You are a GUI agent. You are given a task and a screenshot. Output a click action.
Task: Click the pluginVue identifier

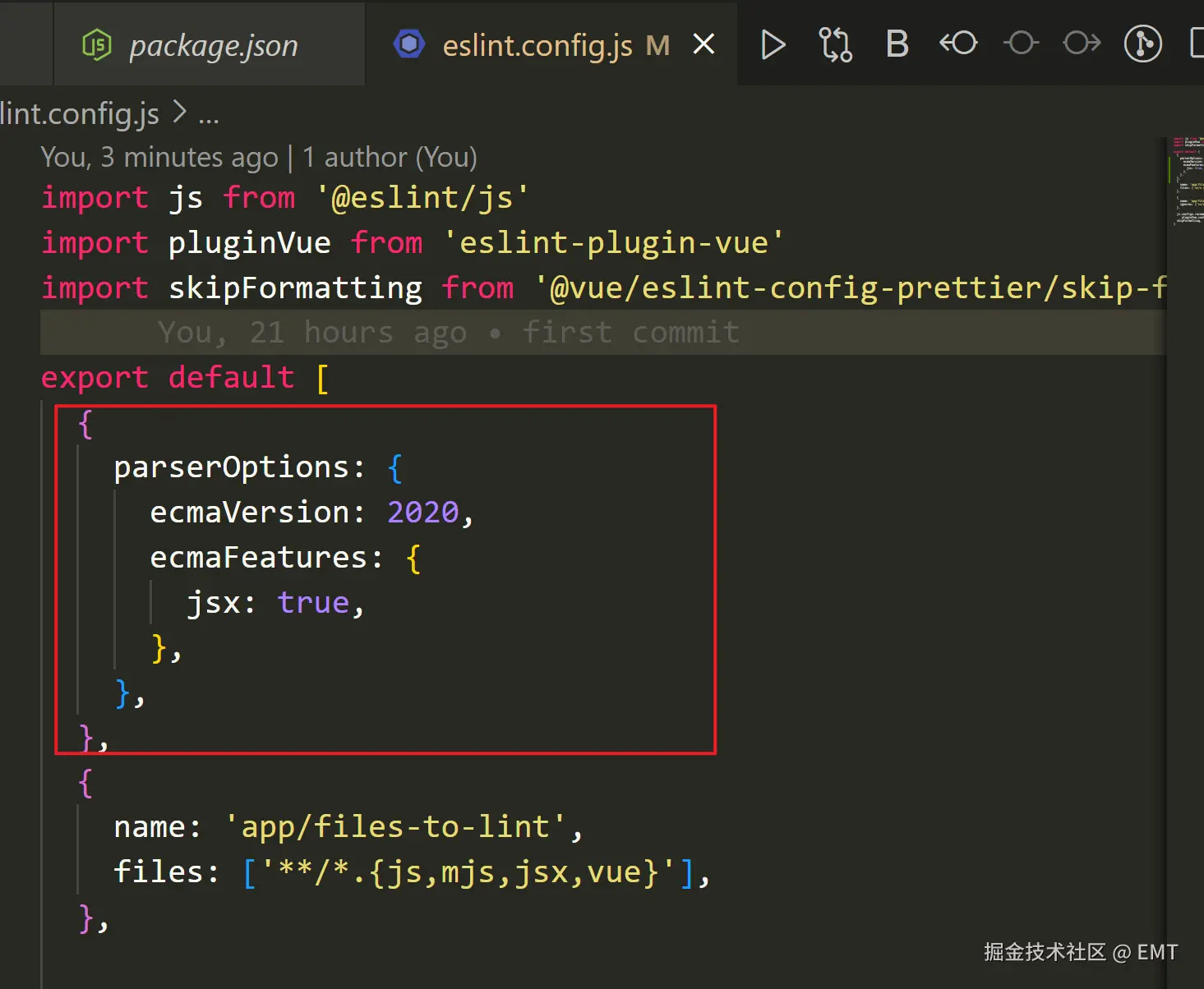(249, 243)
